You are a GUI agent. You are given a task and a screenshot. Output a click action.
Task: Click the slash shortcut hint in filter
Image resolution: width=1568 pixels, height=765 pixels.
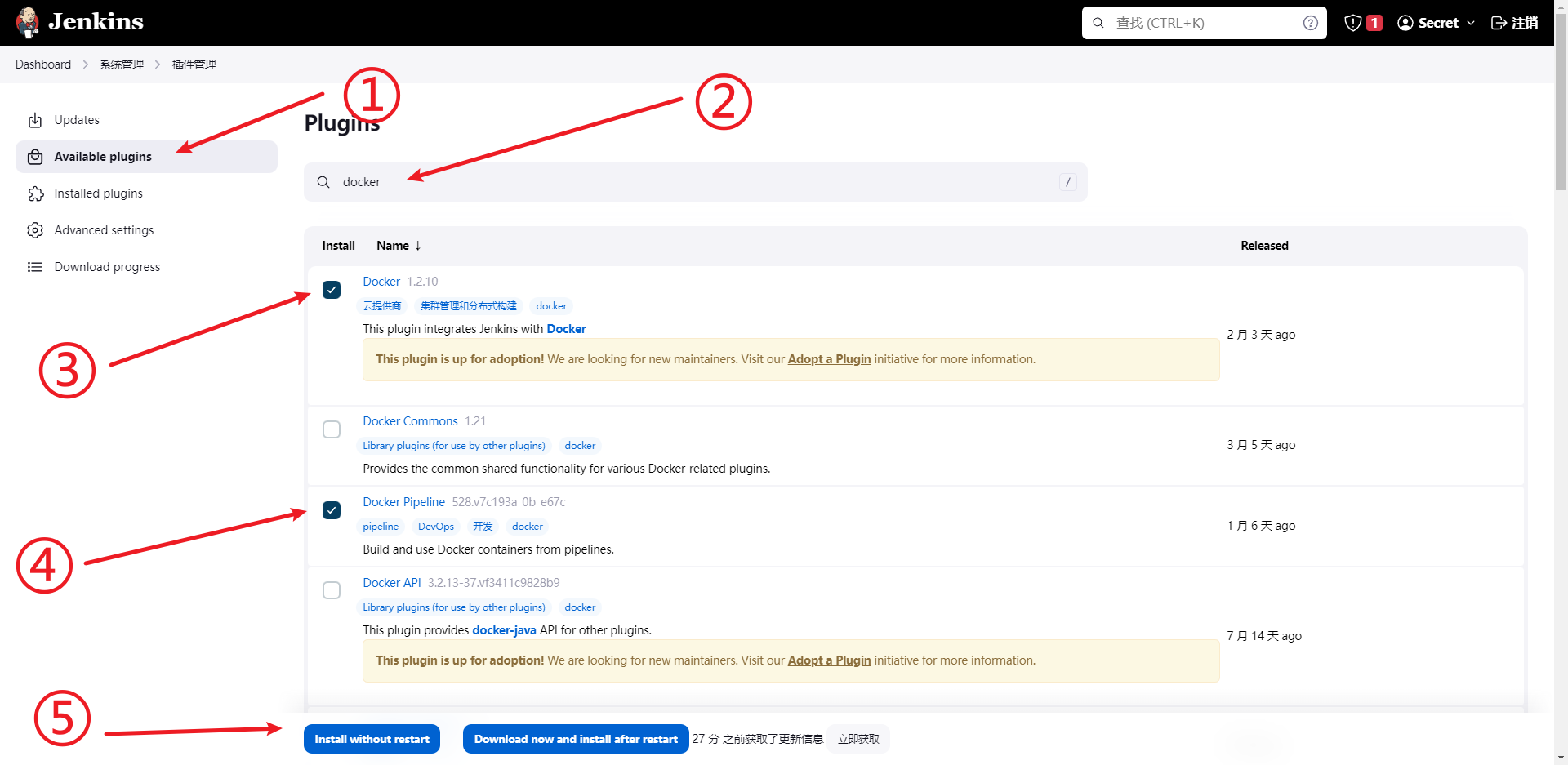pyautogui.click(x=1067, y=182)
